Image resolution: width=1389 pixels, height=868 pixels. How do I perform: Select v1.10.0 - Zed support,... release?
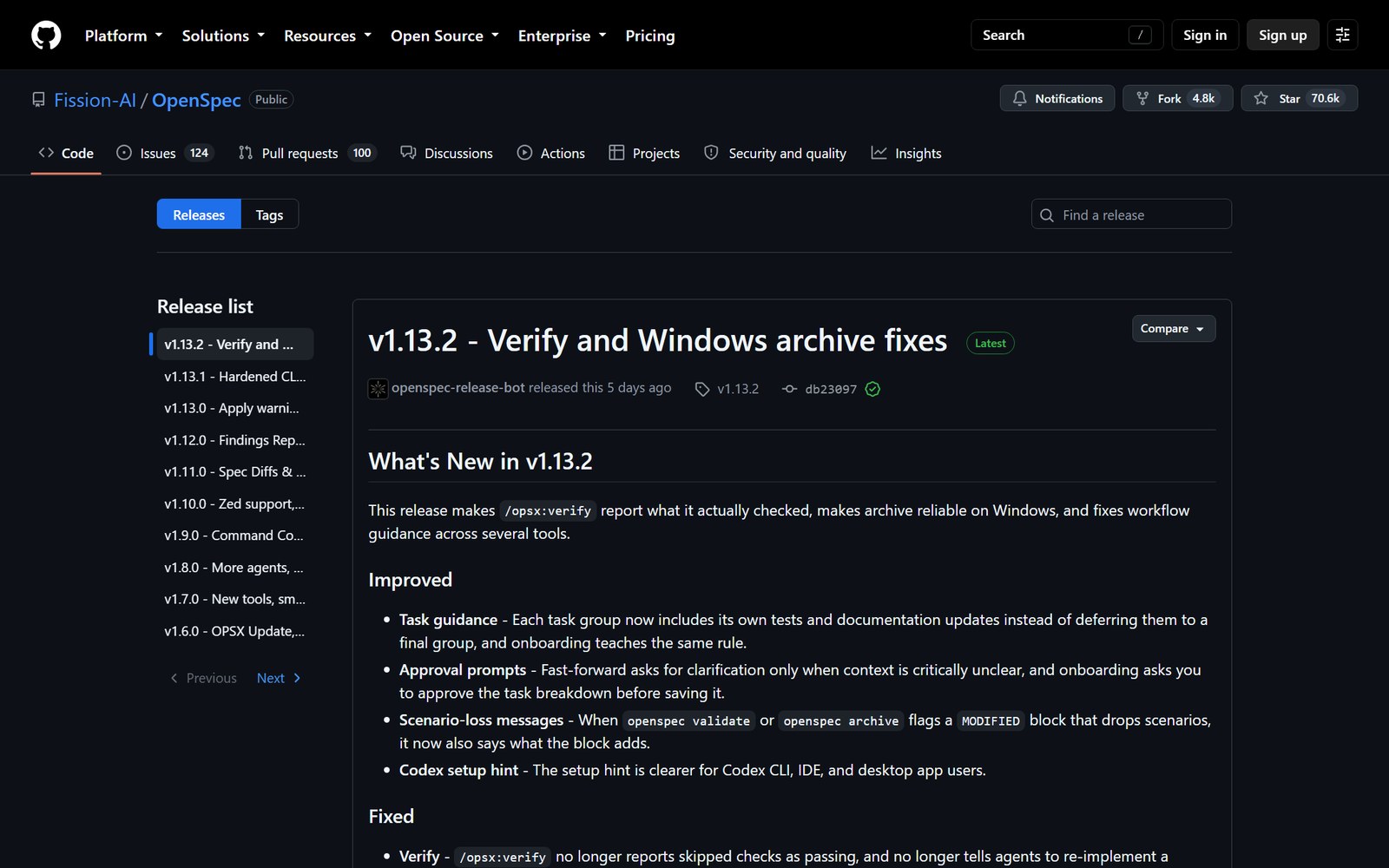(235, 503)
